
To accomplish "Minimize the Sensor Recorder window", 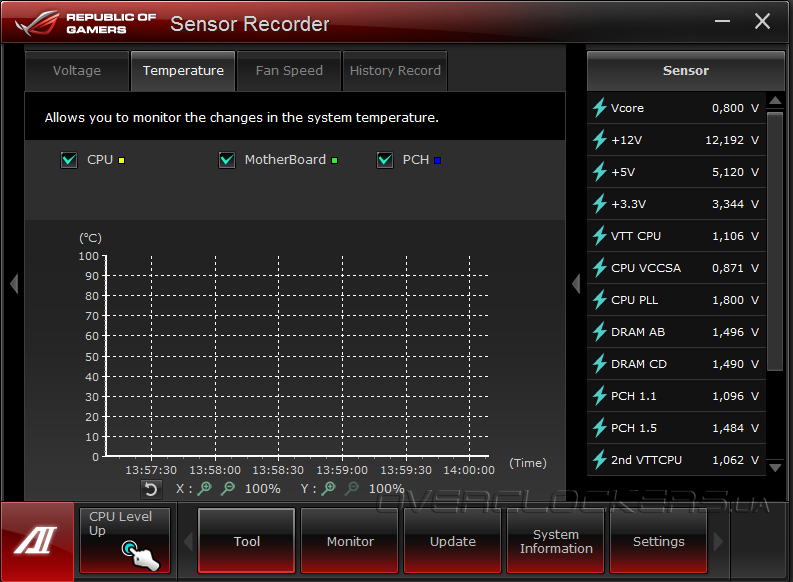I will click(x=722, y=21).
